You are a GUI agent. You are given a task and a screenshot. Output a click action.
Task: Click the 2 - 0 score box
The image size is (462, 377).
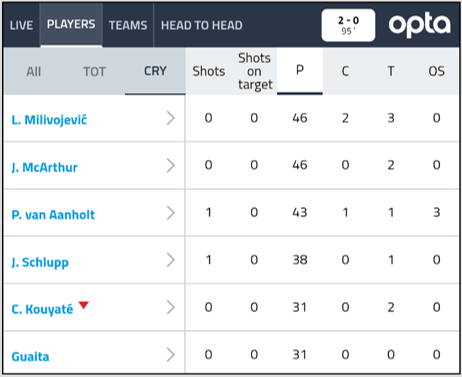tap(348, 25)
